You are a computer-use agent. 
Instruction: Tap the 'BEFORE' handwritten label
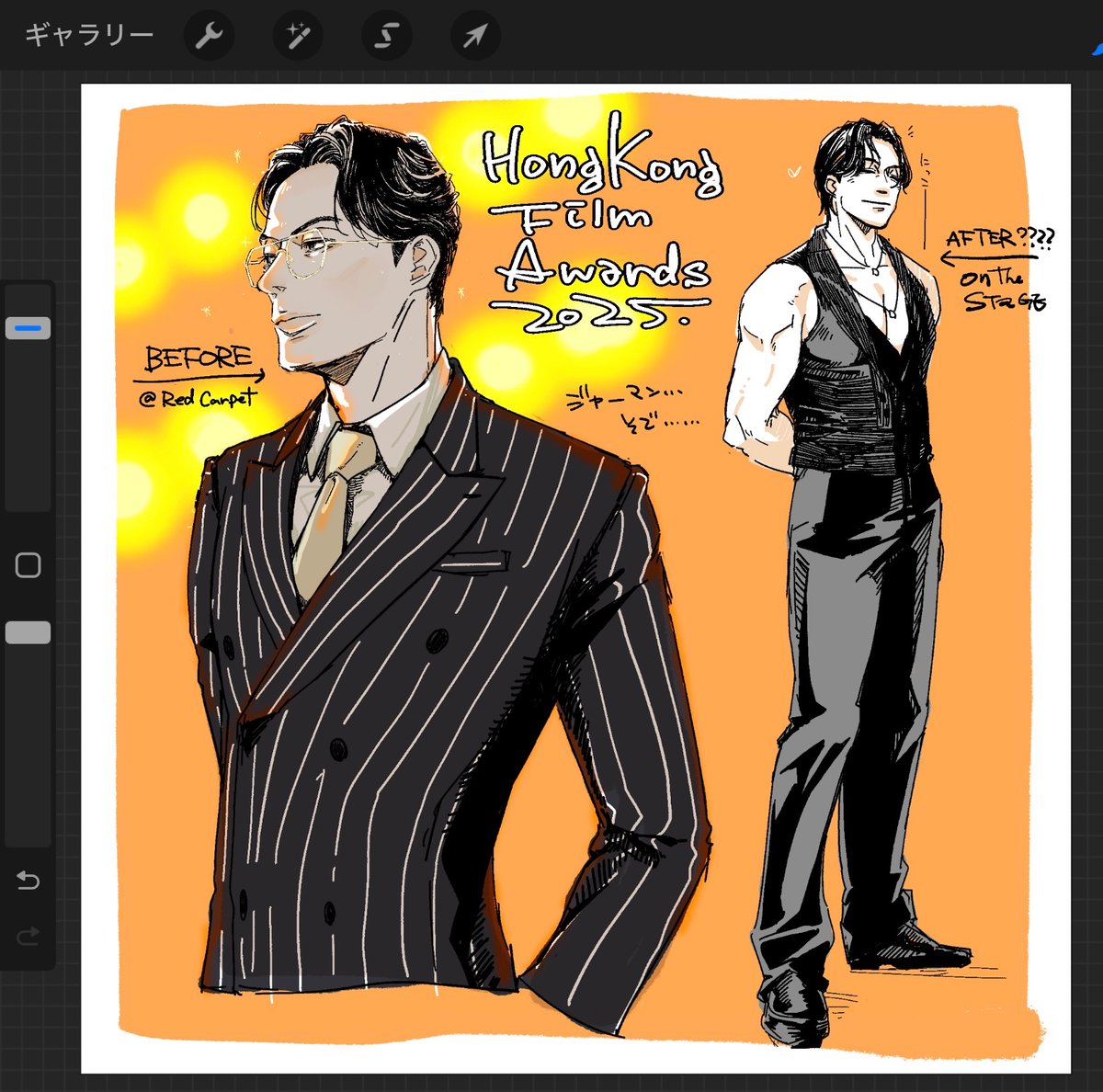[x=198, y=358]
